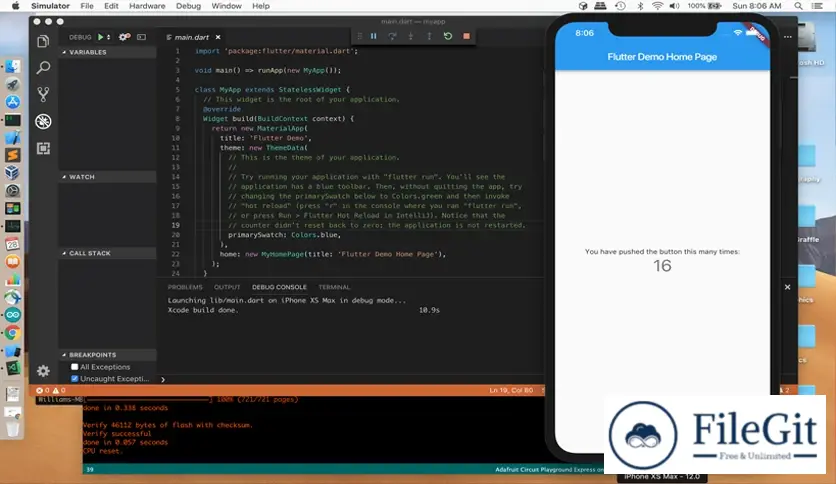Click the errors count in status bar
This screenshot has width=836, height=484.
[43, 390]
